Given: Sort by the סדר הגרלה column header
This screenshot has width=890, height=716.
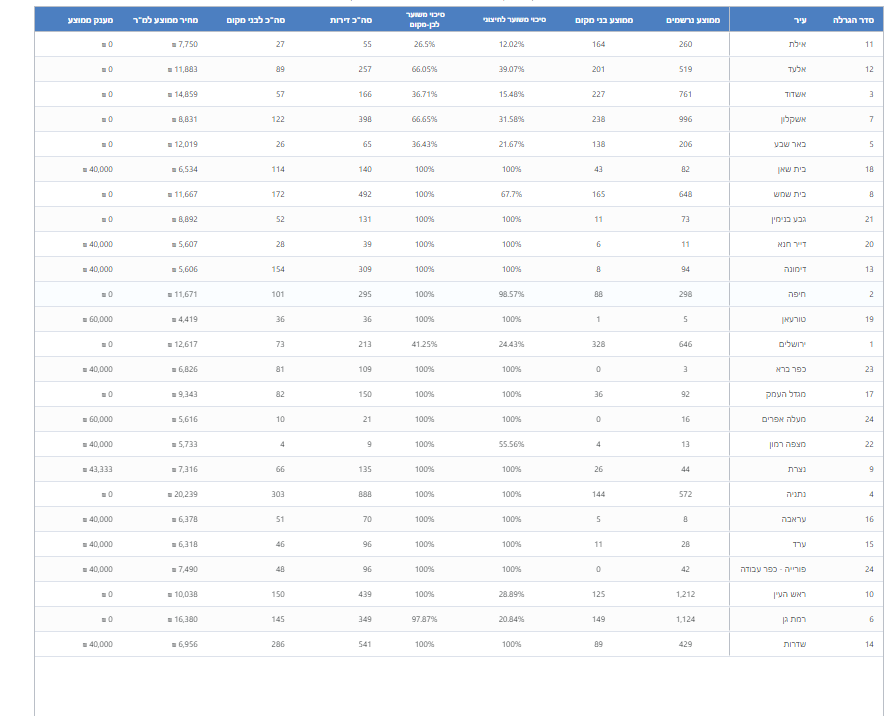Looking at the screenshot, I should pyautogui.click(x=853, y=20).
